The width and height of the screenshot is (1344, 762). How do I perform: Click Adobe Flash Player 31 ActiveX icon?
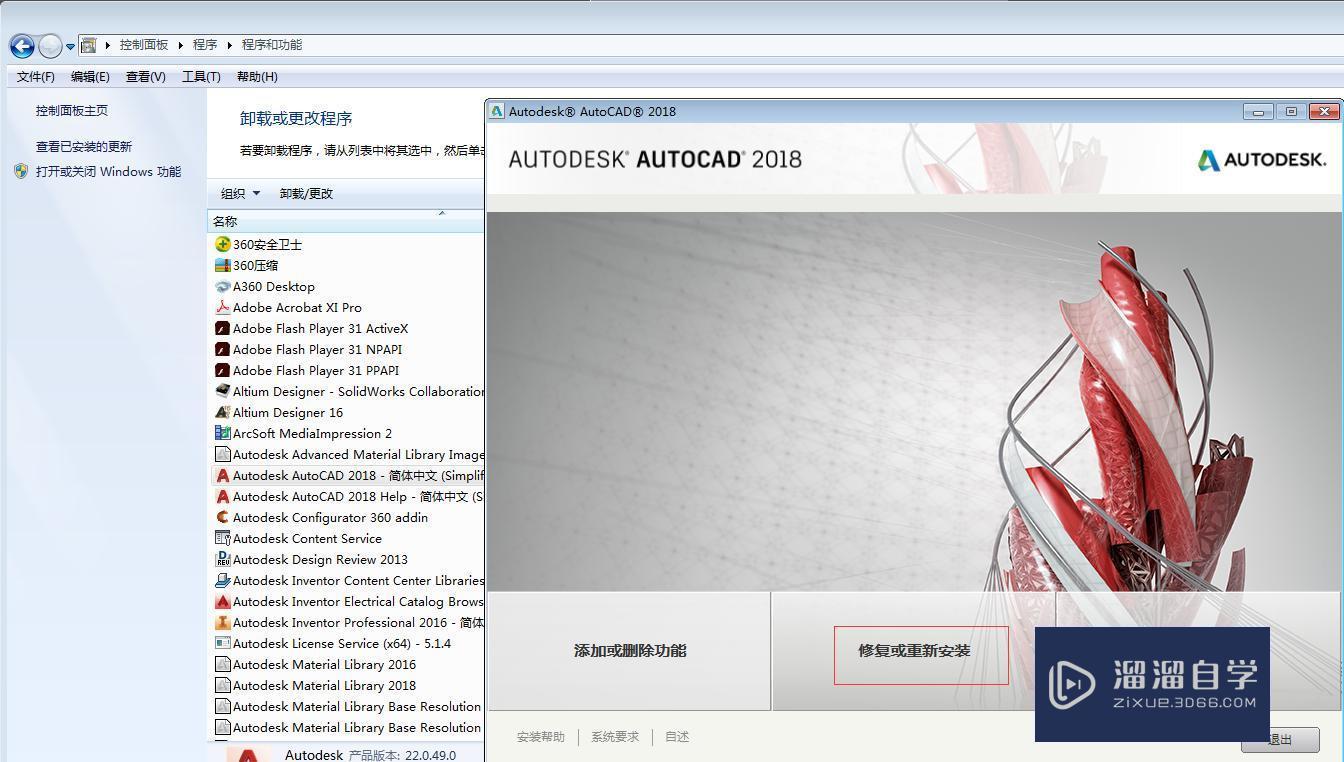[x=222, y=328]
